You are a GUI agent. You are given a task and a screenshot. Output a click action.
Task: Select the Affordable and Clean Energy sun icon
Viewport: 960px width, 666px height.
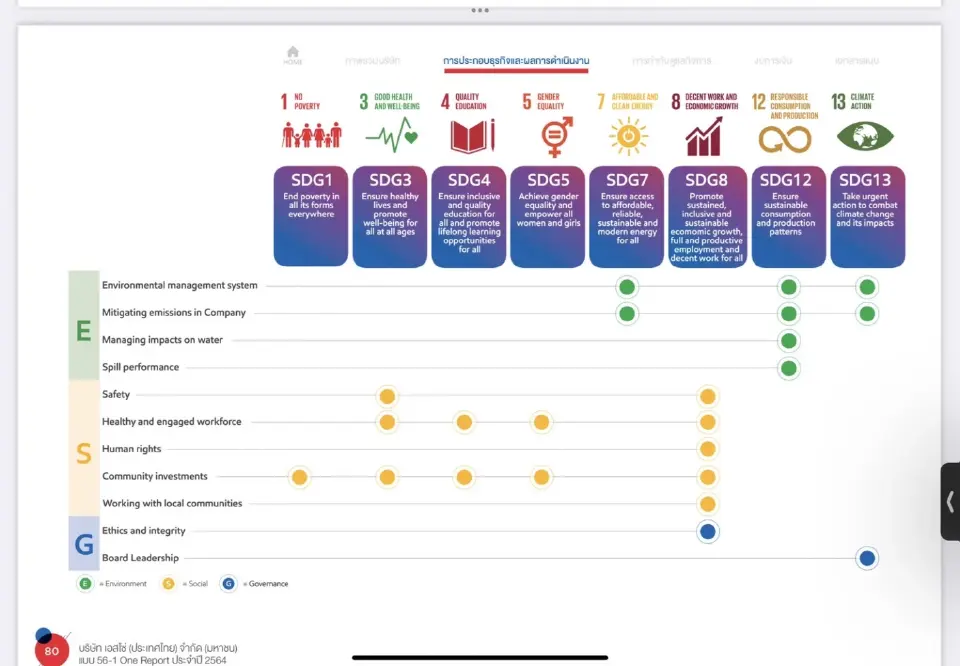point(628,136)
